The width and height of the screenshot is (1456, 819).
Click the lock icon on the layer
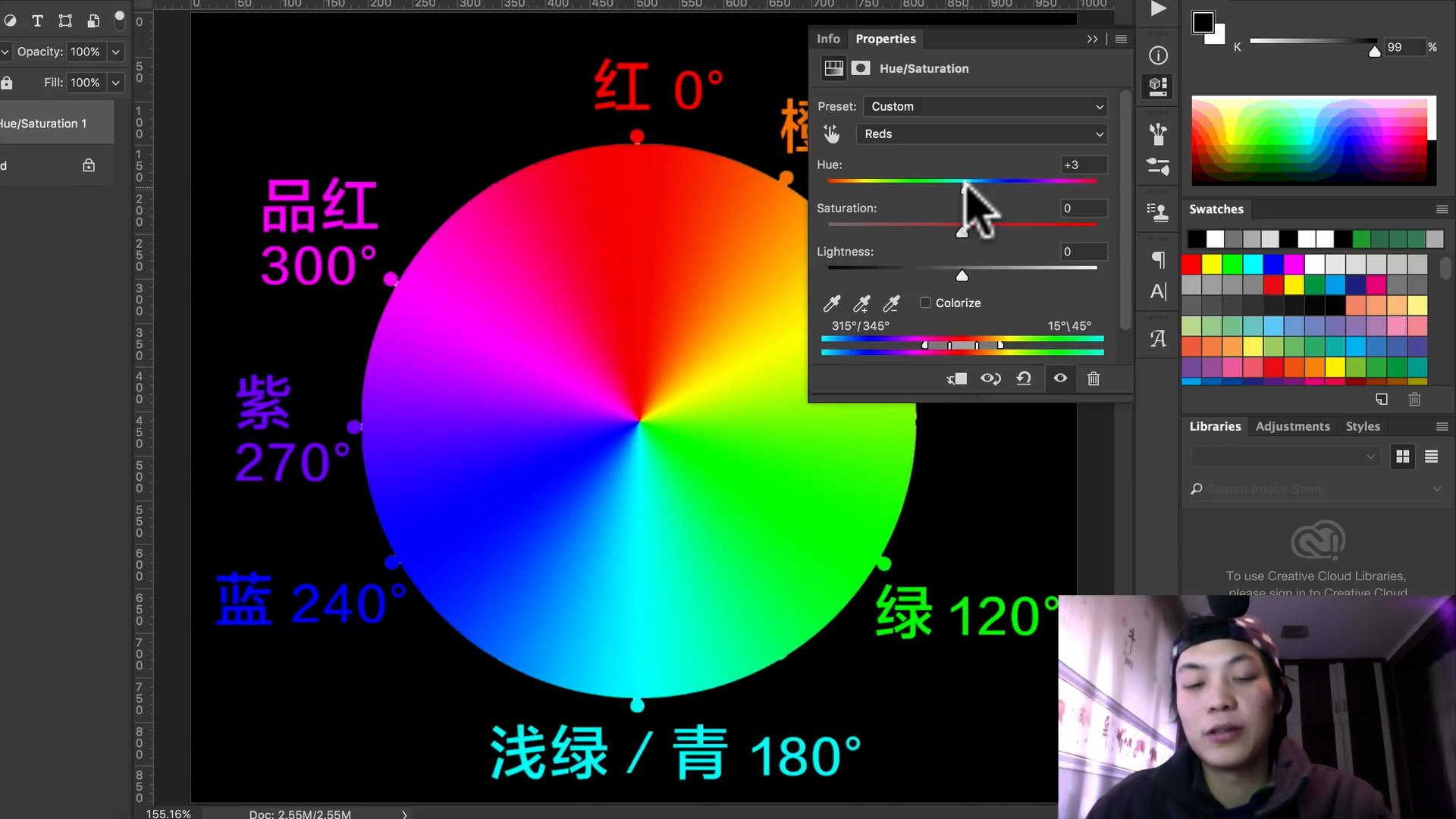click(x=89, y=165)
